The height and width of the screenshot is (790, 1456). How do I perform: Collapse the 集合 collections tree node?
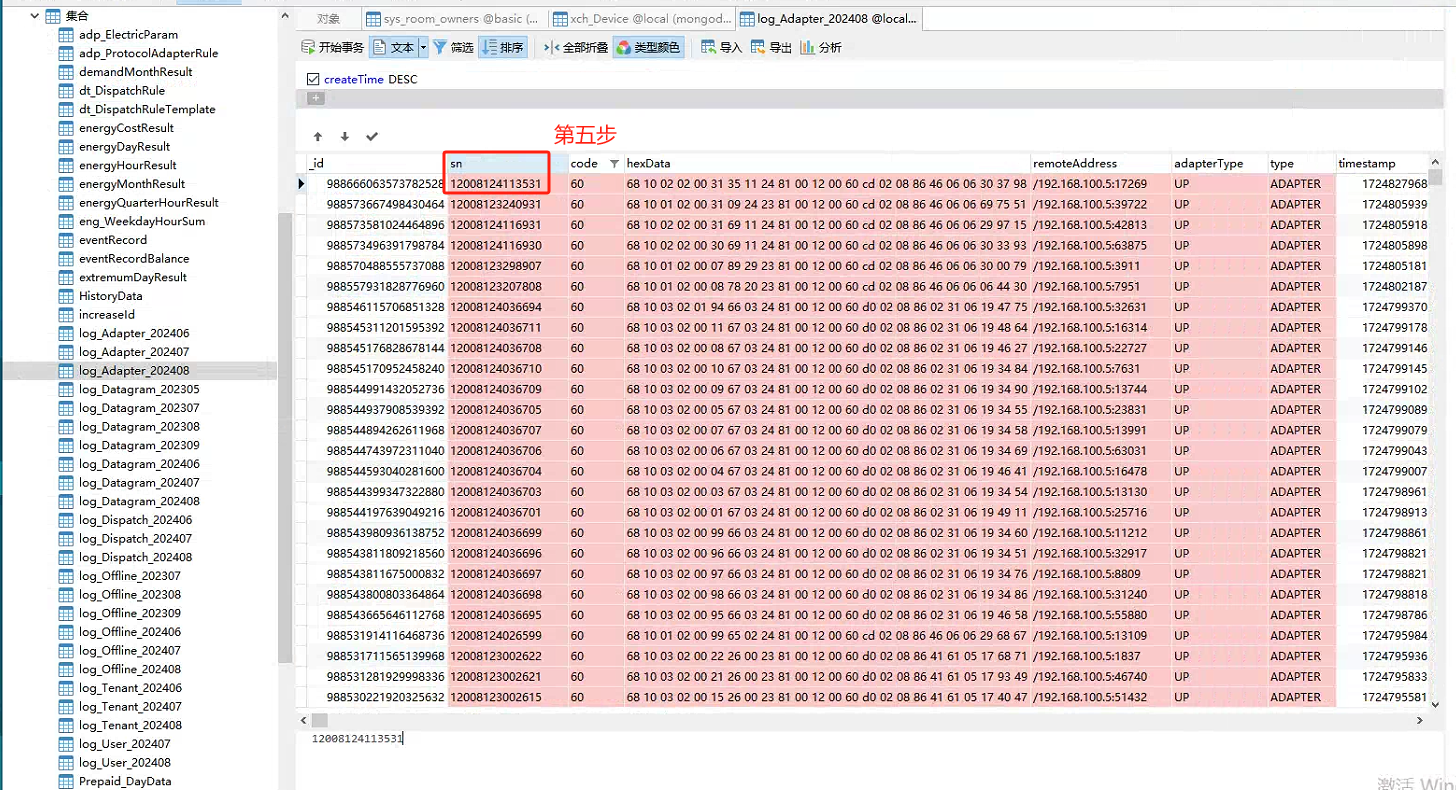click(x=33, y=16)
